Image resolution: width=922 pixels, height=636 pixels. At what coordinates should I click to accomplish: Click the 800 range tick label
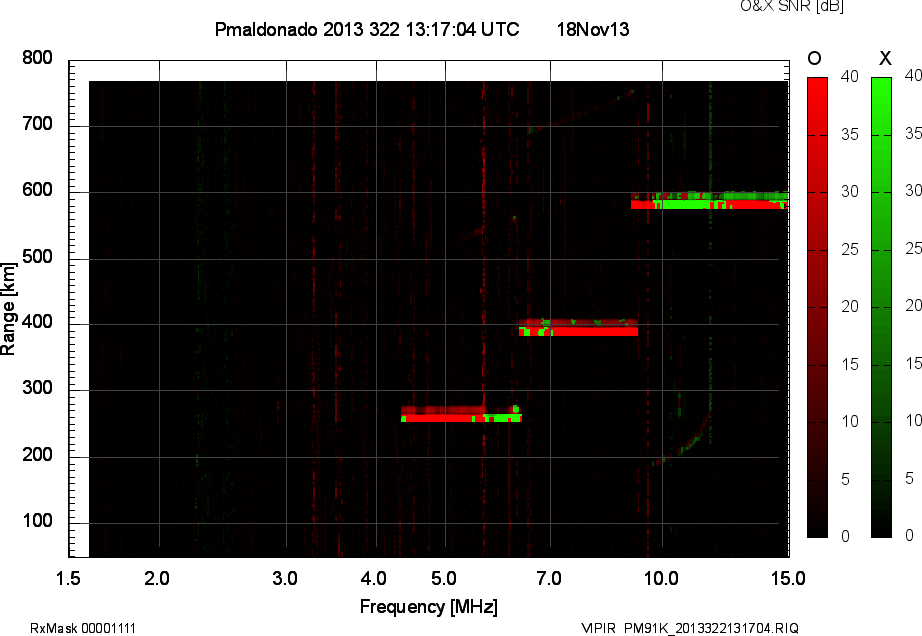tap(37, 58)
